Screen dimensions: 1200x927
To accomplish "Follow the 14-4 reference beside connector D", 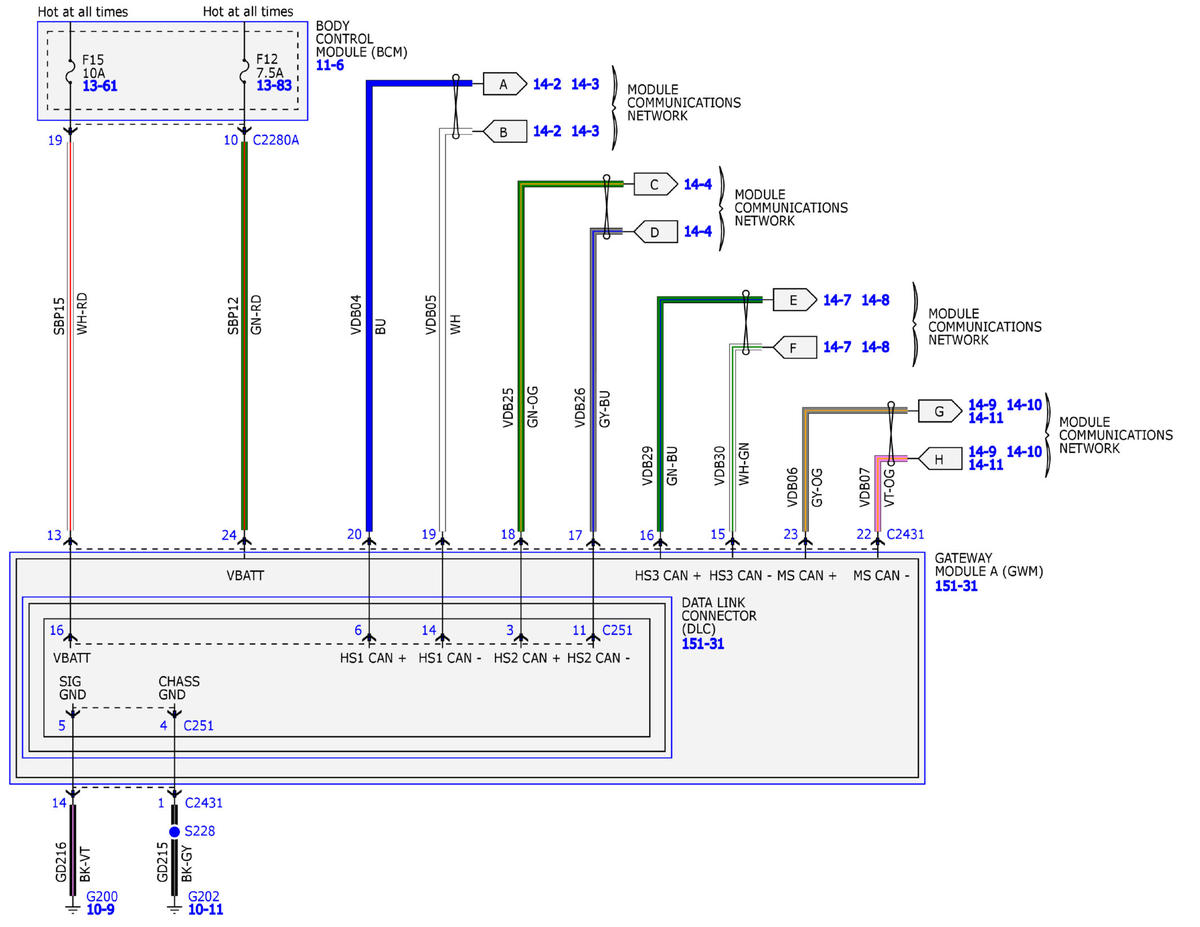I will coord(698,232).
